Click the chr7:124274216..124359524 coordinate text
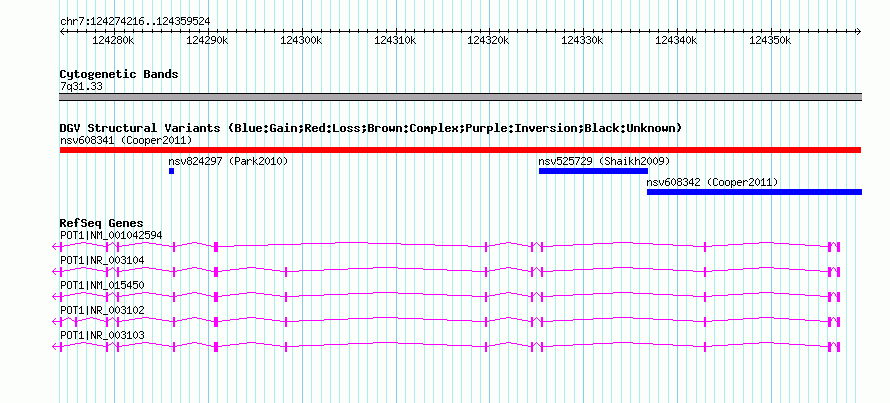 135,22
